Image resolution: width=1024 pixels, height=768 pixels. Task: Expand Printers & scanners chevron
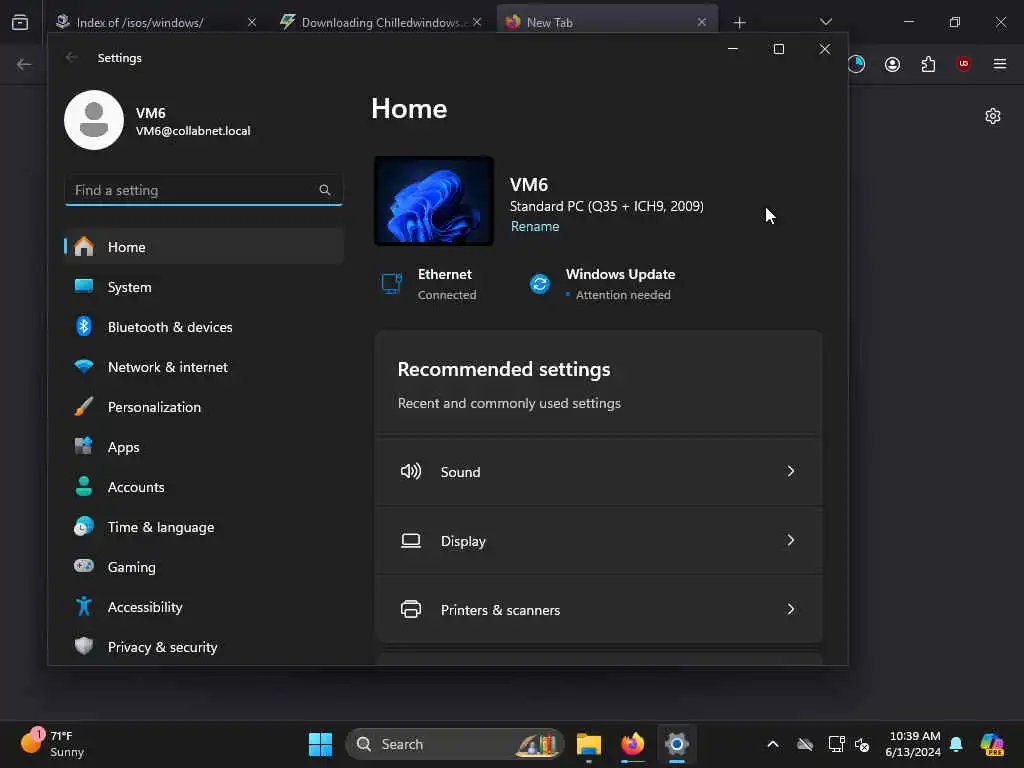click(x=791, y=609)
